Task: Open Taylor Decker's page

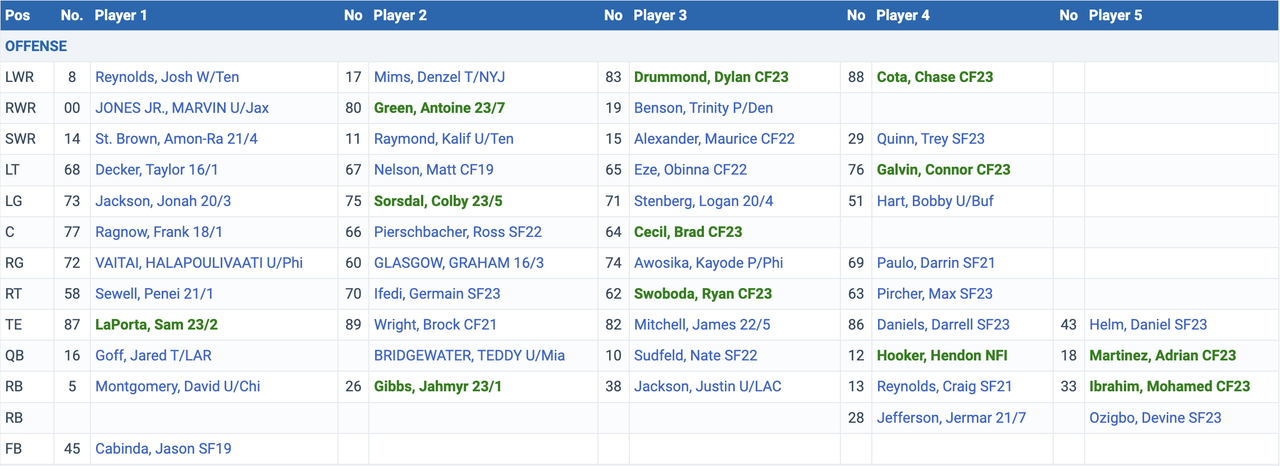Action: [x=153, y=170]
